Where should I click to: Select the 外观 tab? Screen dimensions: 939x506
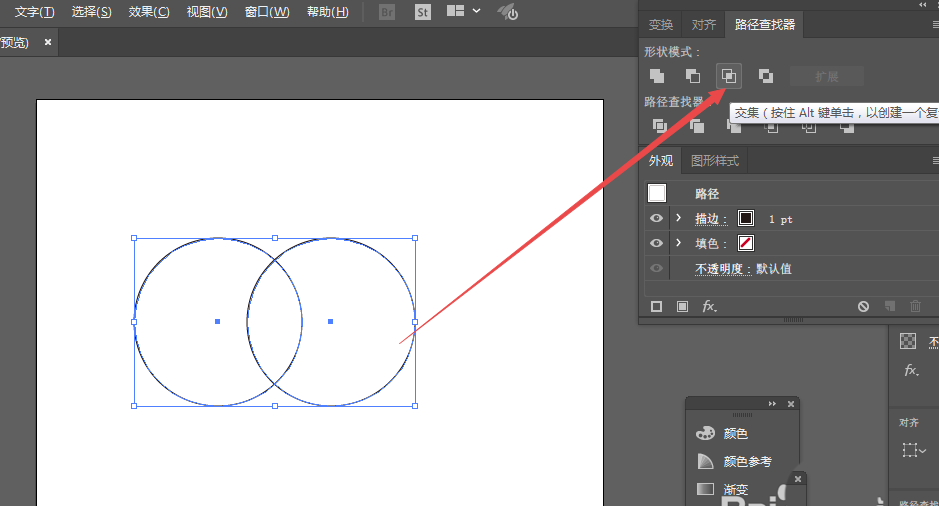pos(661,160)
